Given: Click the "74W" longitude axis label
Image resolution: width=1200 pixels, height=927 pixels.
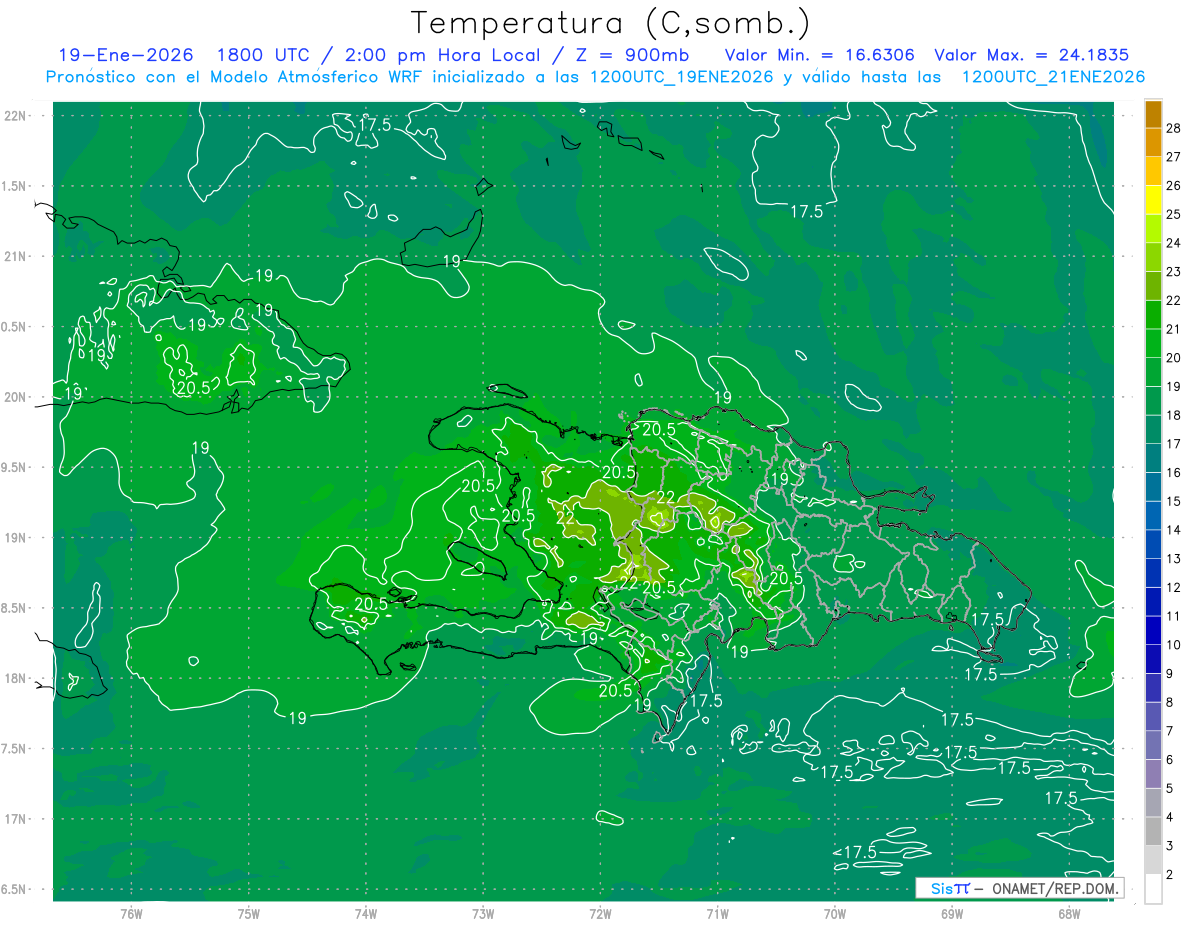Looking at the screenshot, I should (x=366, y=914).
